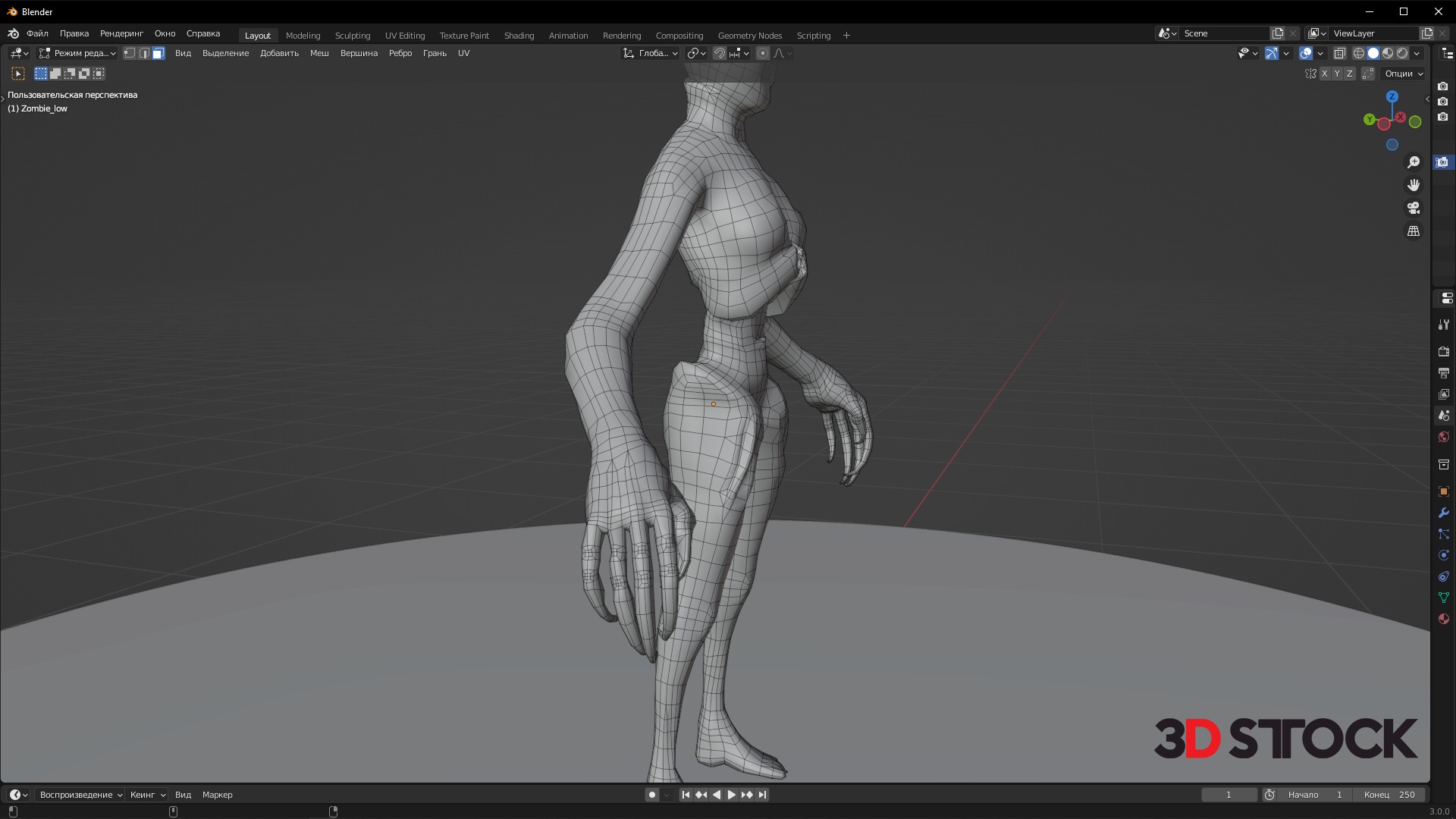Open the Маркер menu in timeline

coord(217,795)
